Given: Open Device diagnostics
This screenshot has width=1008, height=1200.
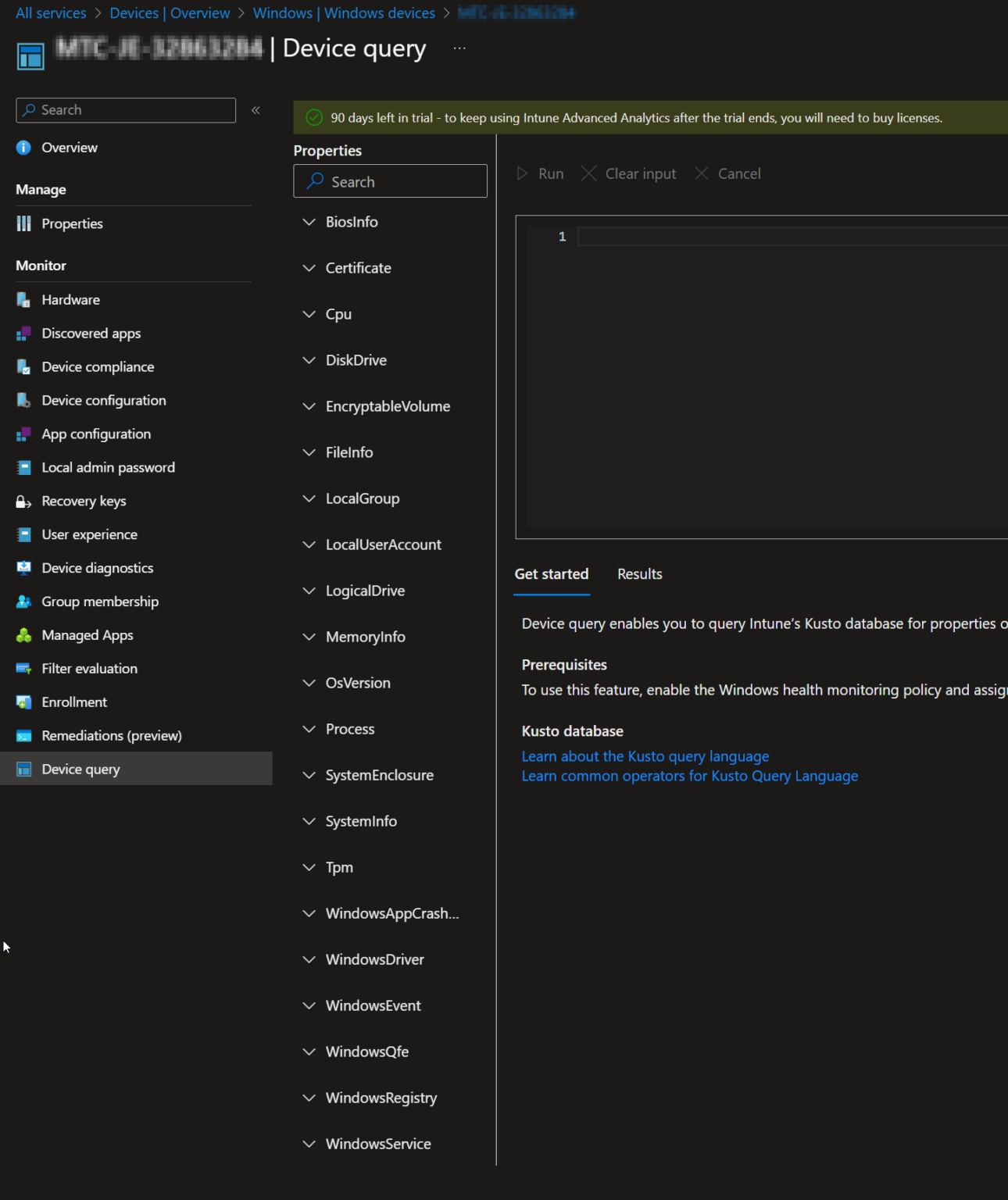Looking at the screenshot, I should [x=96, y=568].
